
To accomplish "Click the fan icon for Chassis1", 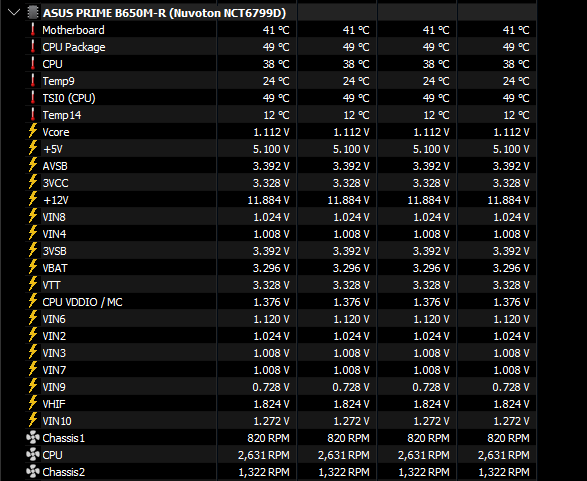I will [33, 438].
